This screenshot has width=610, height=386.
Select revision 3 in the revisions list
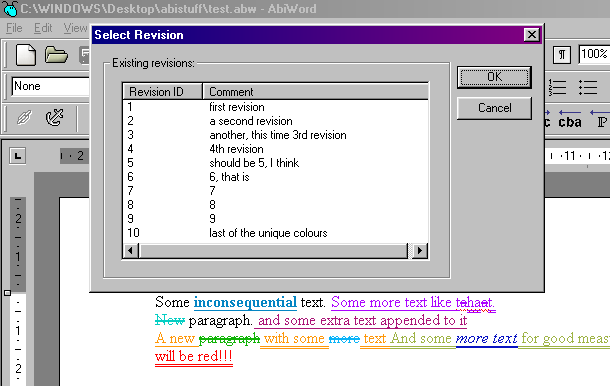275,135
